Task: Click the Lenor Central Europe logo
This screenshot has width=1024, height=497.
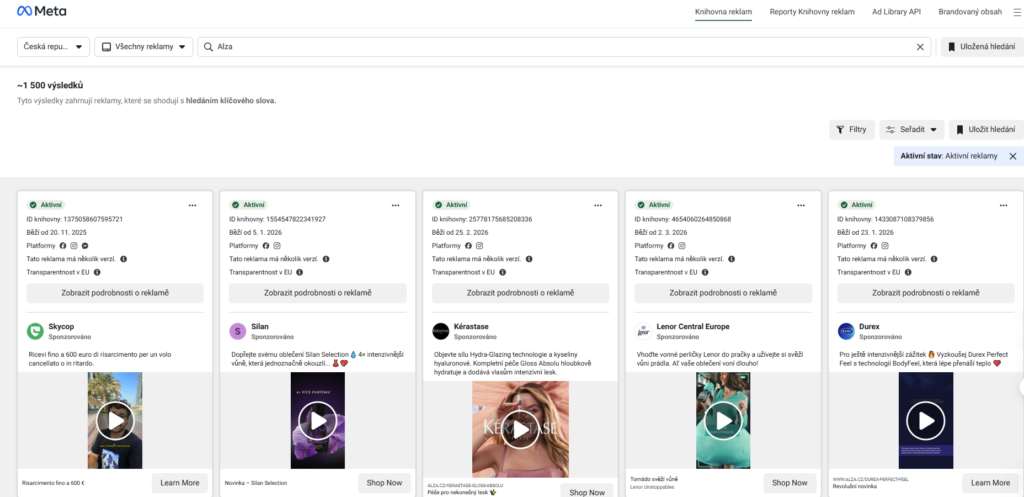Action: [643, 331]
